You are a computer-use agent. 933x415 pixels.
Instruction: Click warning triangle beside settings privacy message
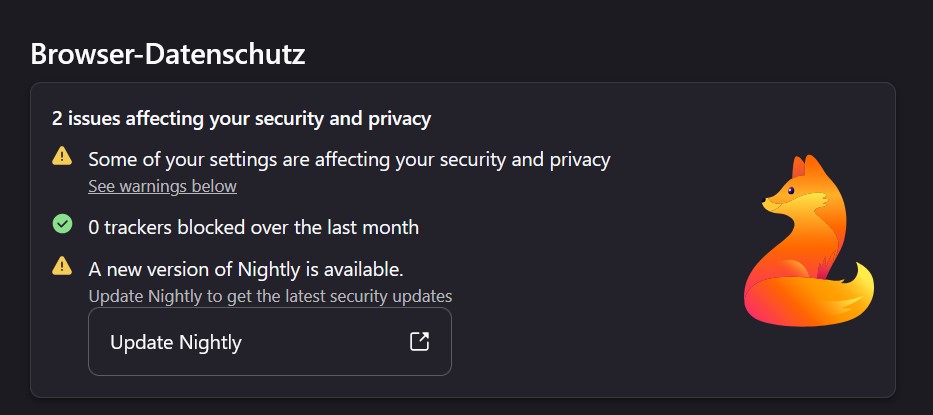pos(62,156)
